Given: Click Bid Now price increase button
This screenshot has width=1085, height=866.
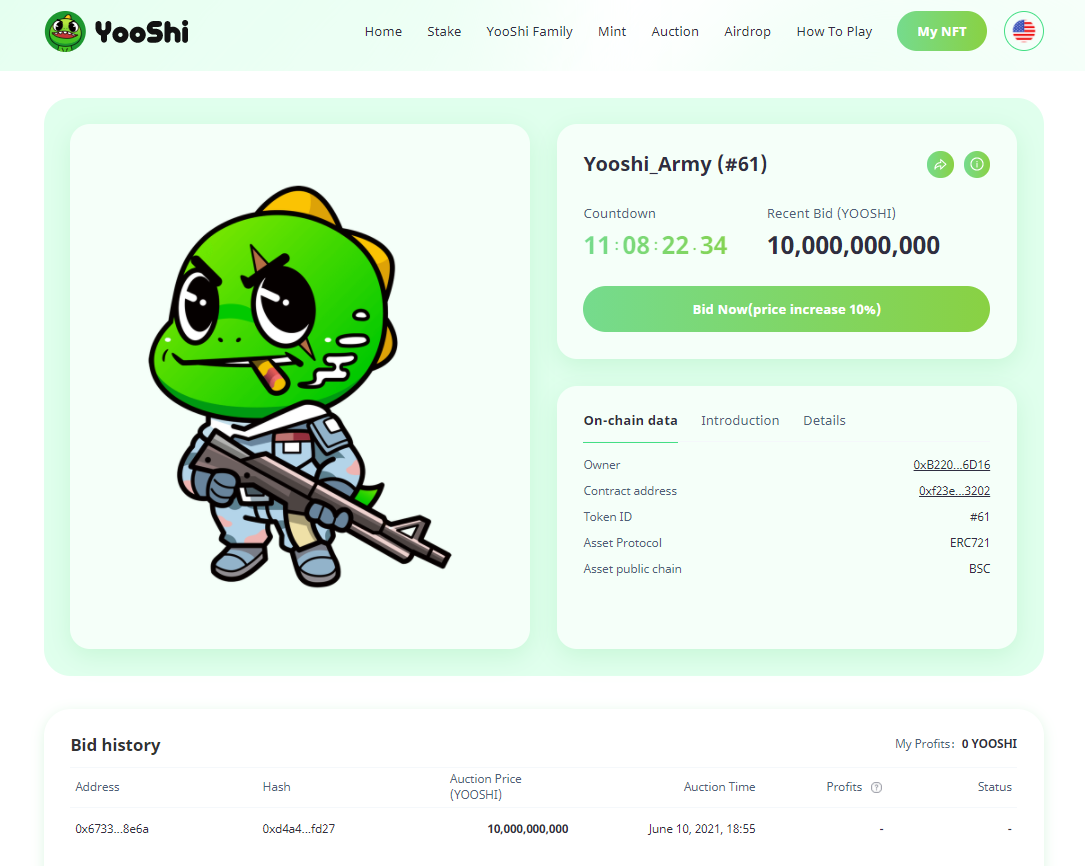Looking at the screenshot, I should [786, 309].
